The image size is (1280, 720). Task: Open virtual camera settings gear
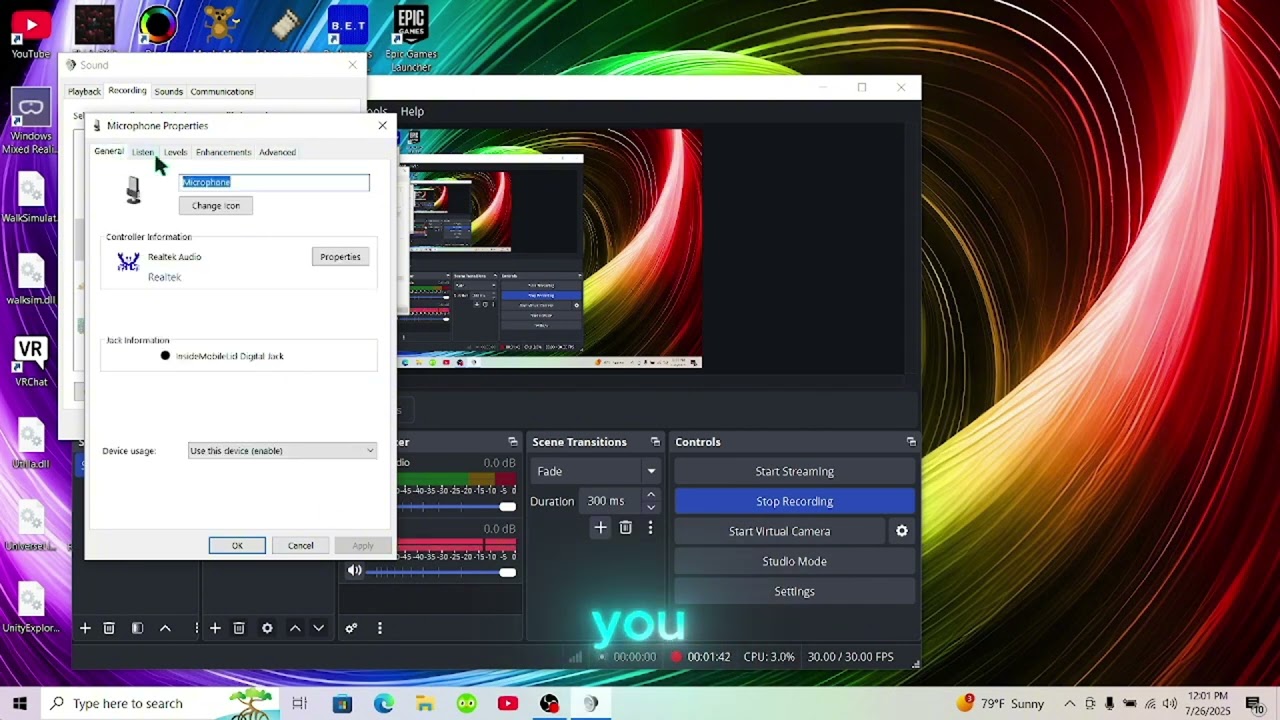click(x=902, y=531)
